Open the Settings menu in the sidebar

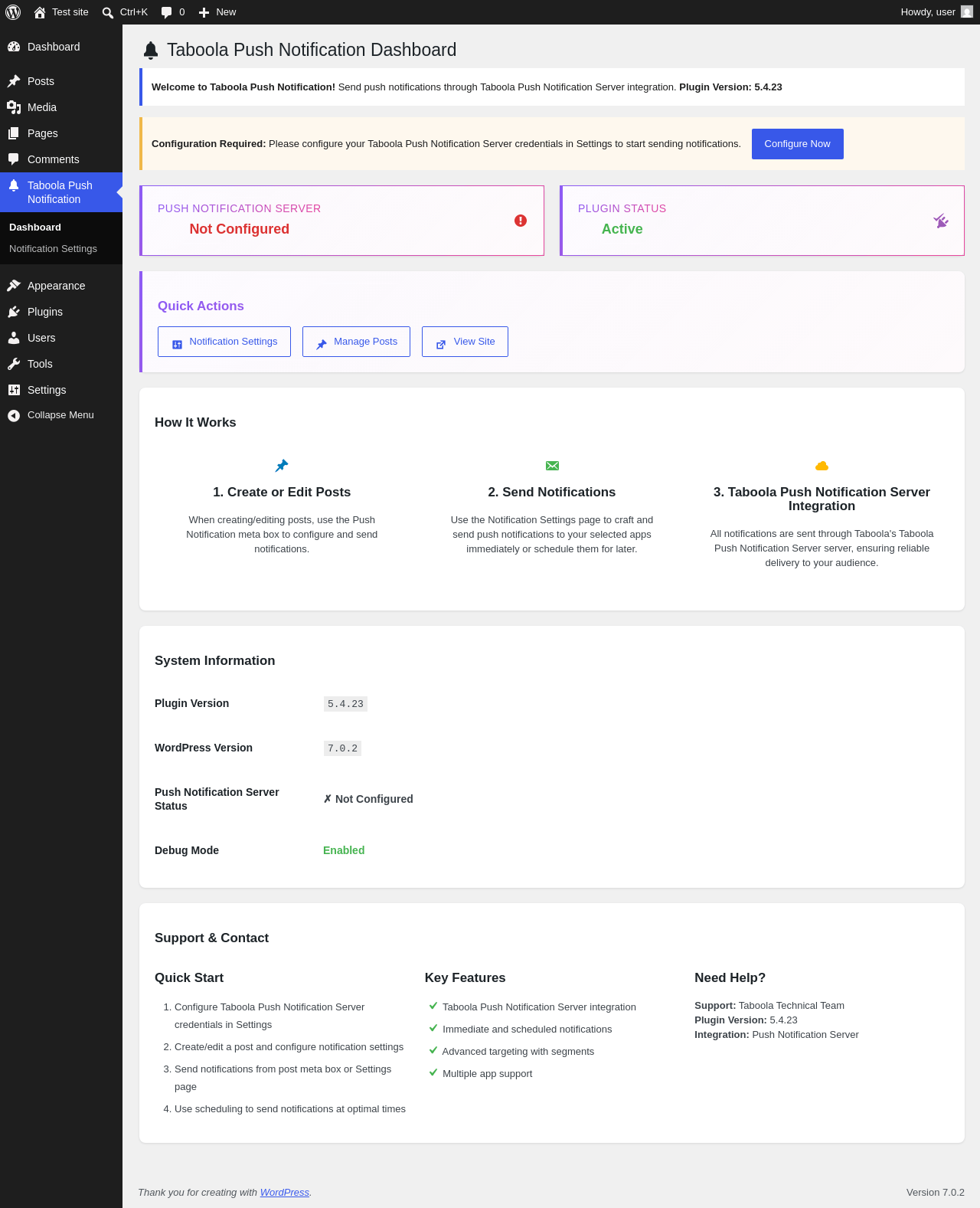(61, 390)
